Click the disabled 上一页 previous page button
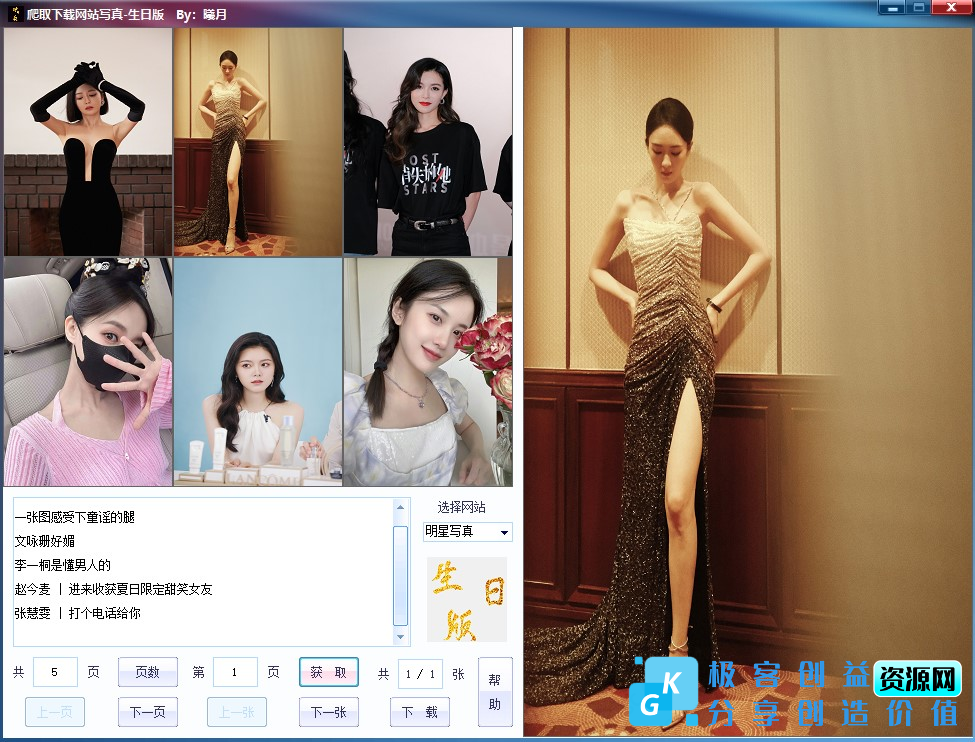The height and width of the screenshot is (742, 975). click(x=54, y=712)
